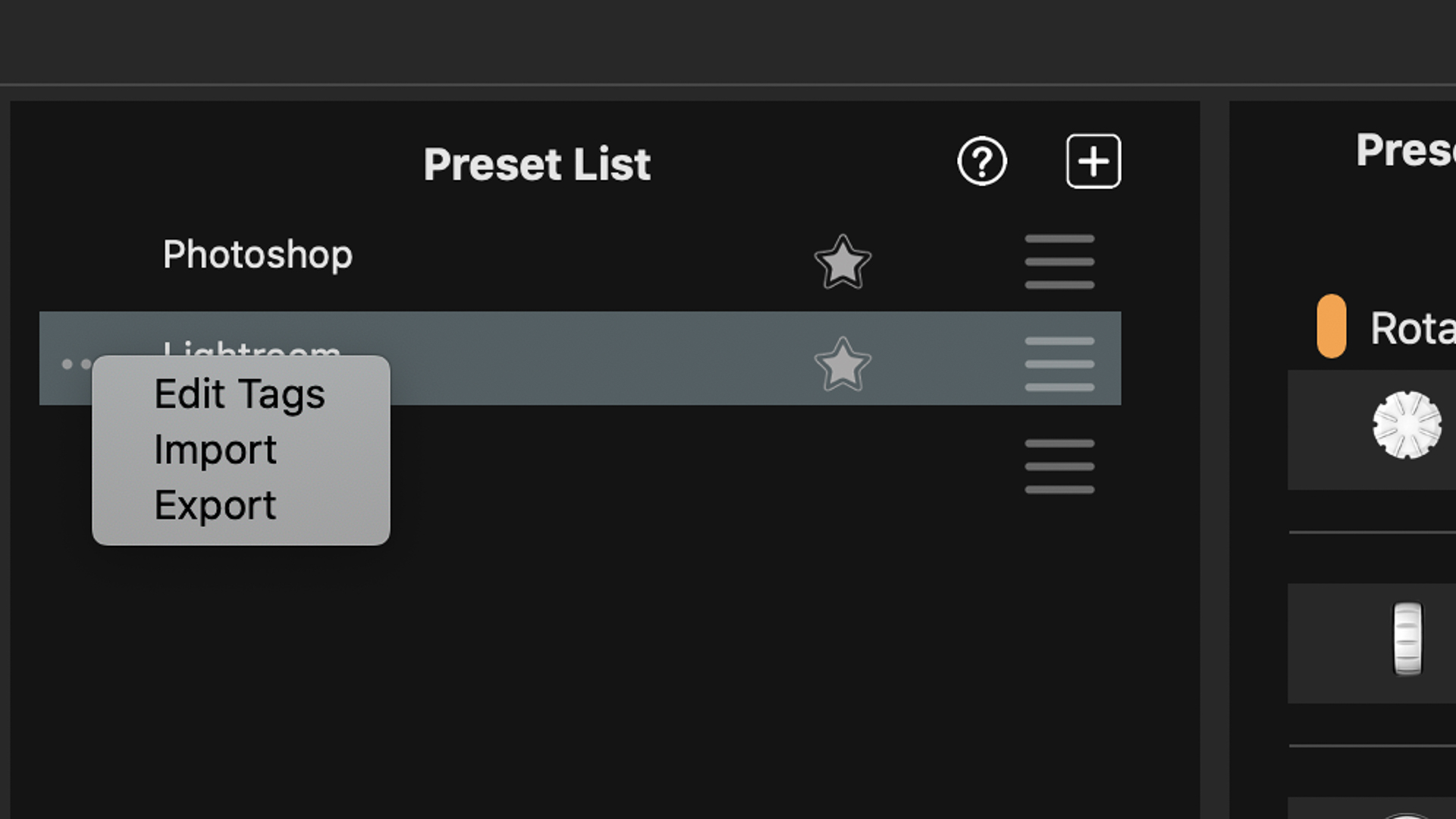Open the Preset List help icon
The image size is (1456, 819).
(982, 162)
